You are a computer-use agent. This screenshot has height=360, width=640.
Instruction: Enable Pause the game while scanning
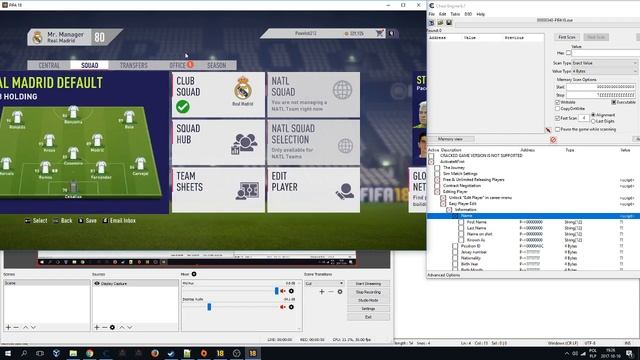point(558,129)
